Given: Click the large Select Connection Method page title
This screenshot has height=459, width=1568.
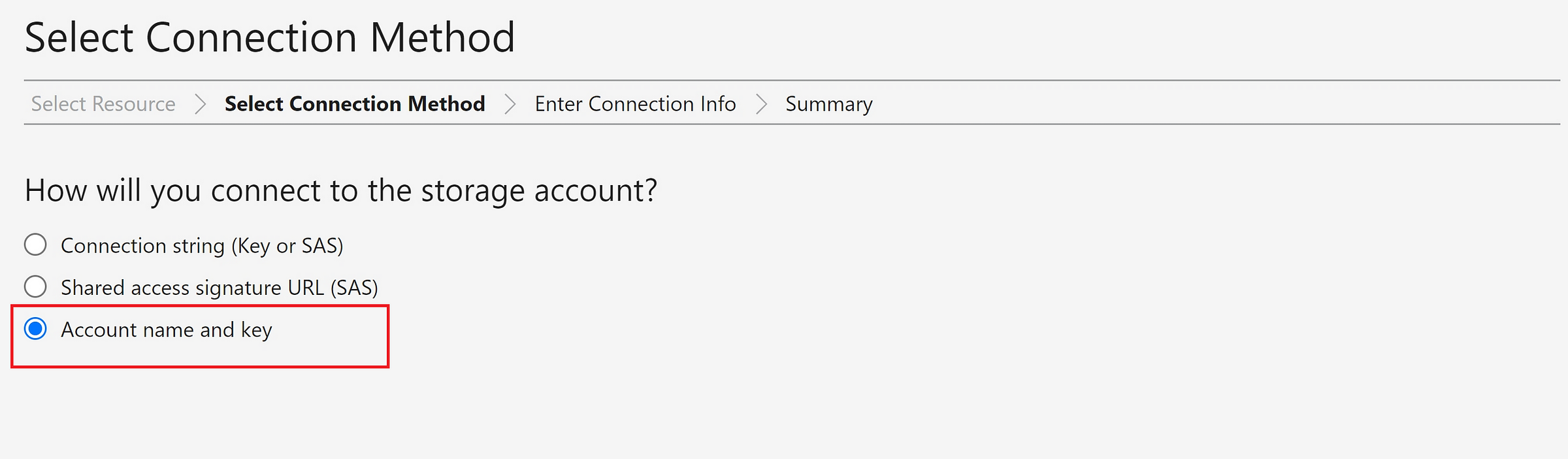Looking at the screenshot, I should (270, 37).
